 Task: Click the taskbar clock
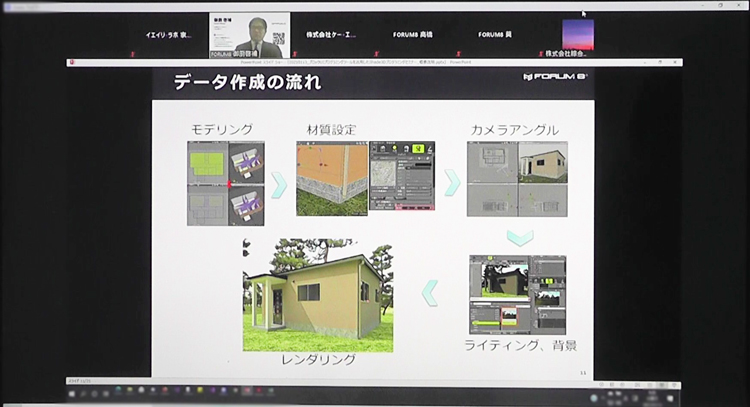653,396
